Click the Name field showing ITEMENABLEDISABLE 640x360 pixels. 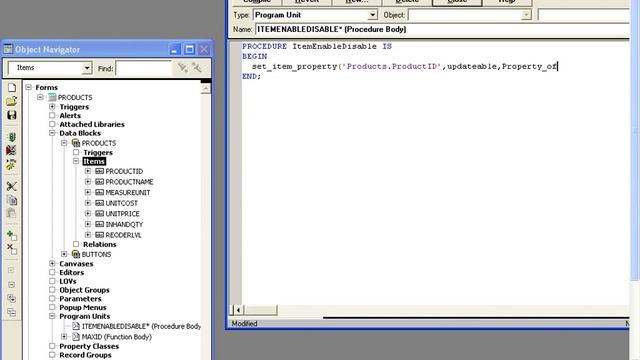(x=442, y=29)
